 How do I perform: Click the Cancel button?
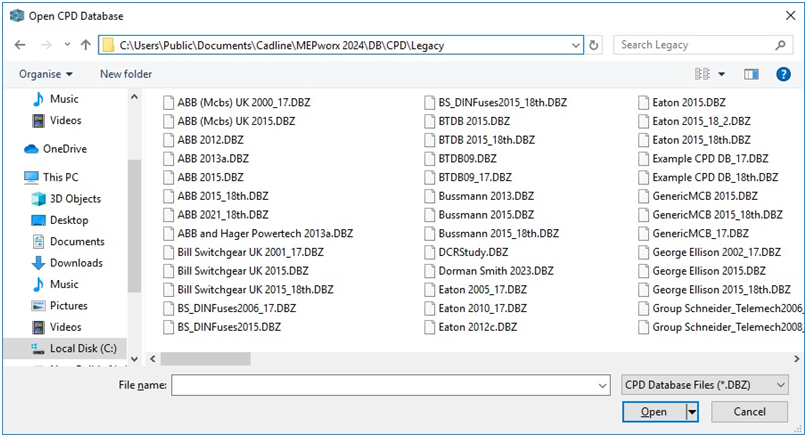(x=749, y=412)
